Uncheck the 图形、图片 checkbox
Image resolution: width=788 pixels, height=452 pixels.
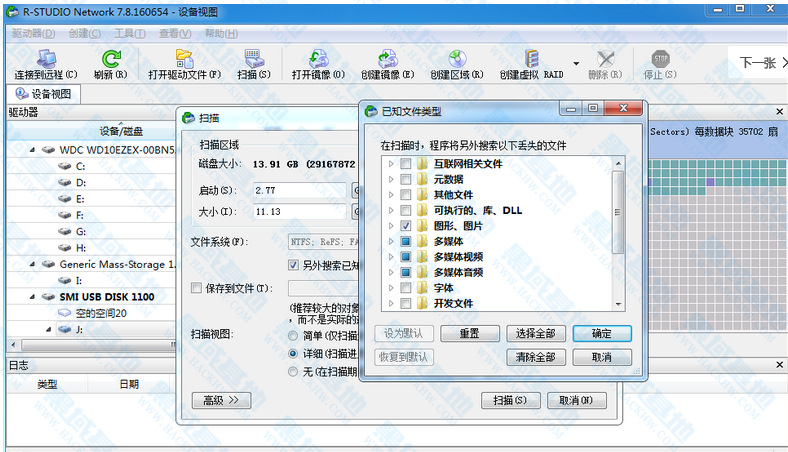[406, 226]
